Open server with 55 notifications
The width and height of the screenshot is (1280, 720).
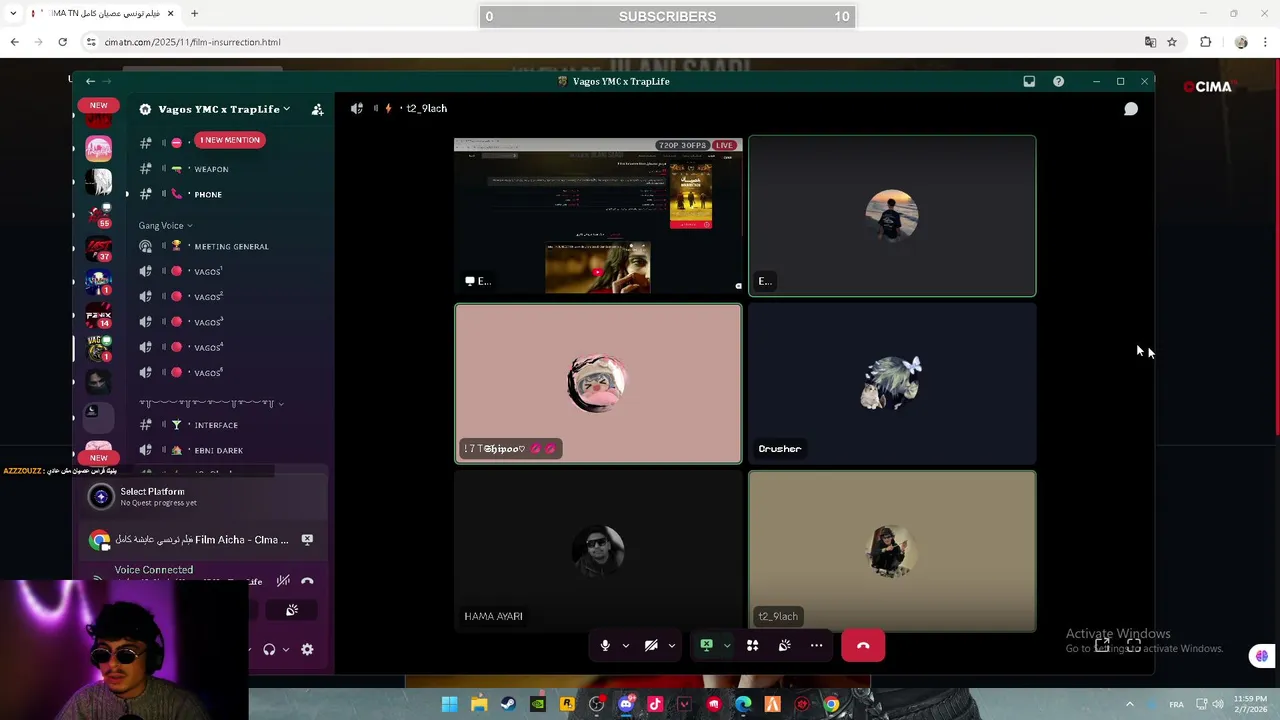[98, 214]
